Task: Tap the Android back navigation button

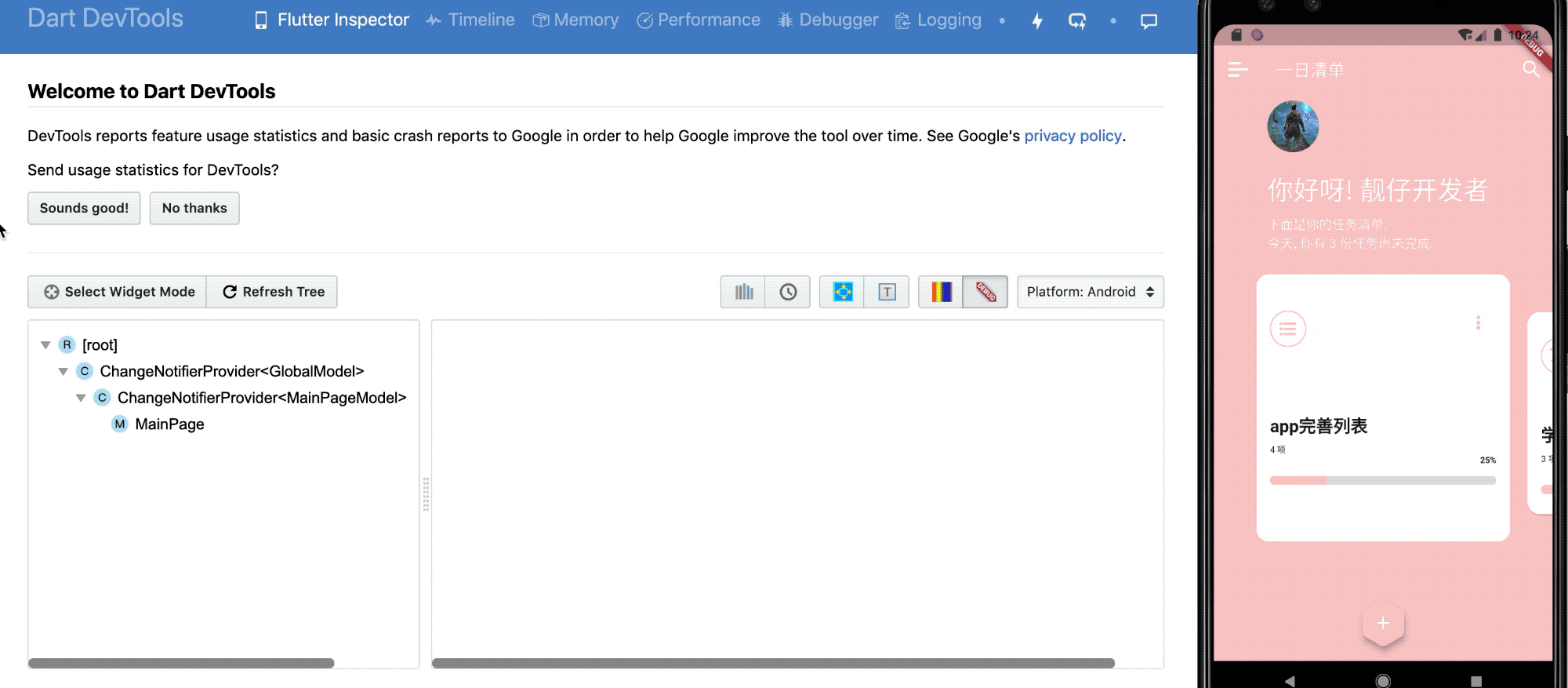Action: (x=1290, y=681)
